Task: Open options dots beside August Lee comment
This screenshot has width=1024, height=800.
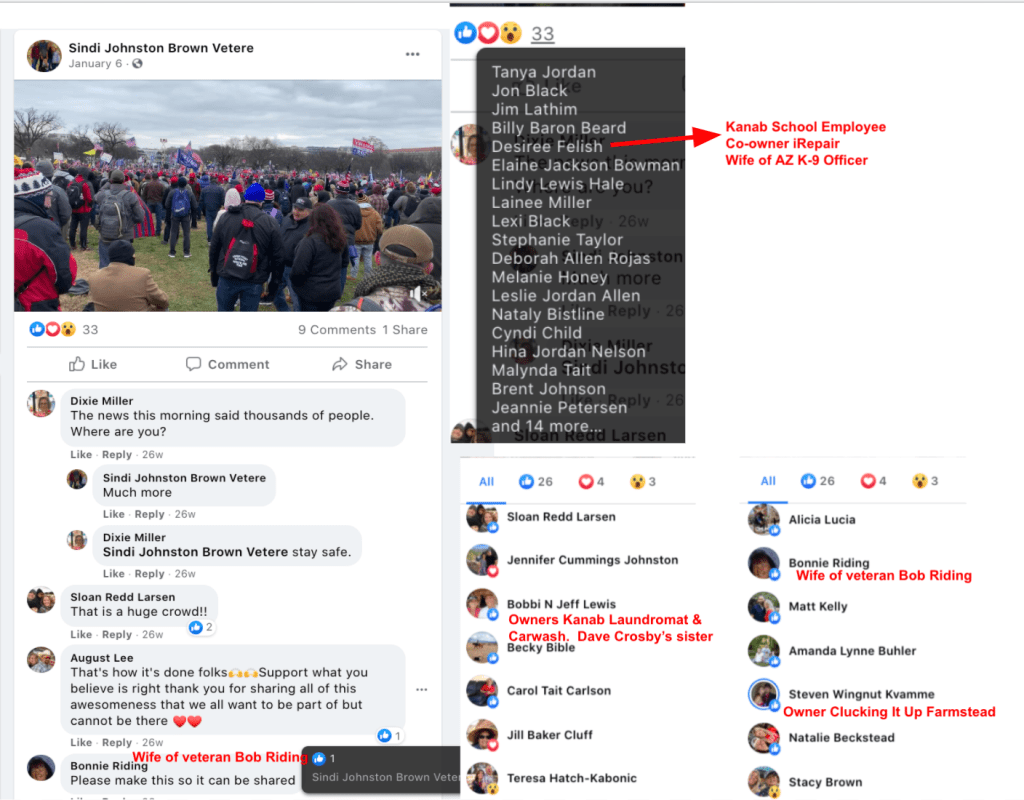Action: (422, 690)
